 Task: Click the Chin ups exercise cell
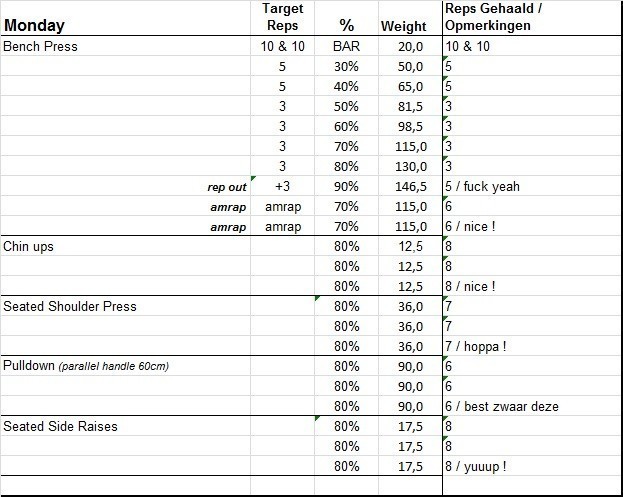pyautogui.click(x=29, y=247)
